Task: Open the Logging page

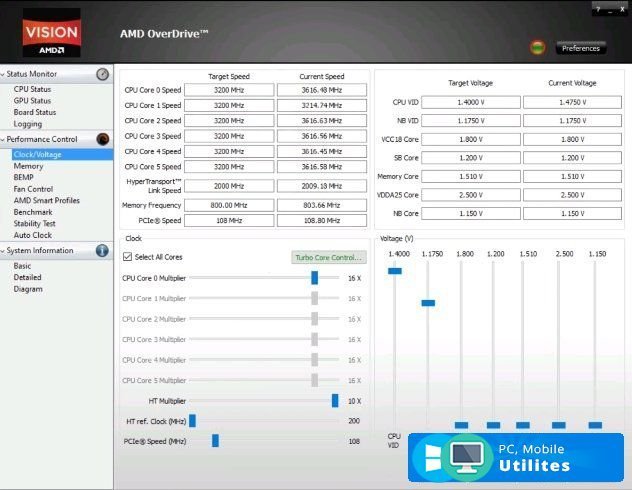Action: click(27, 124)
